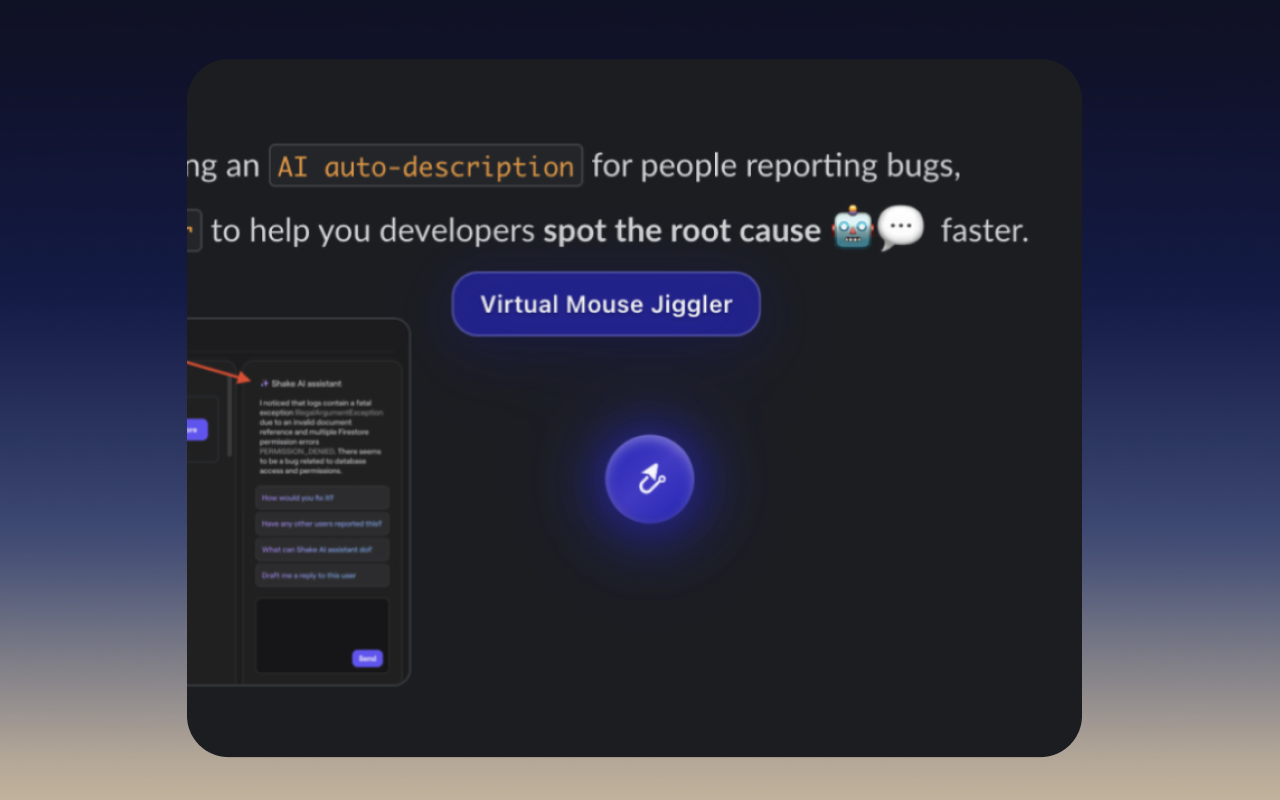Click the speech bubble emoji after the robot

click(899, 228)
